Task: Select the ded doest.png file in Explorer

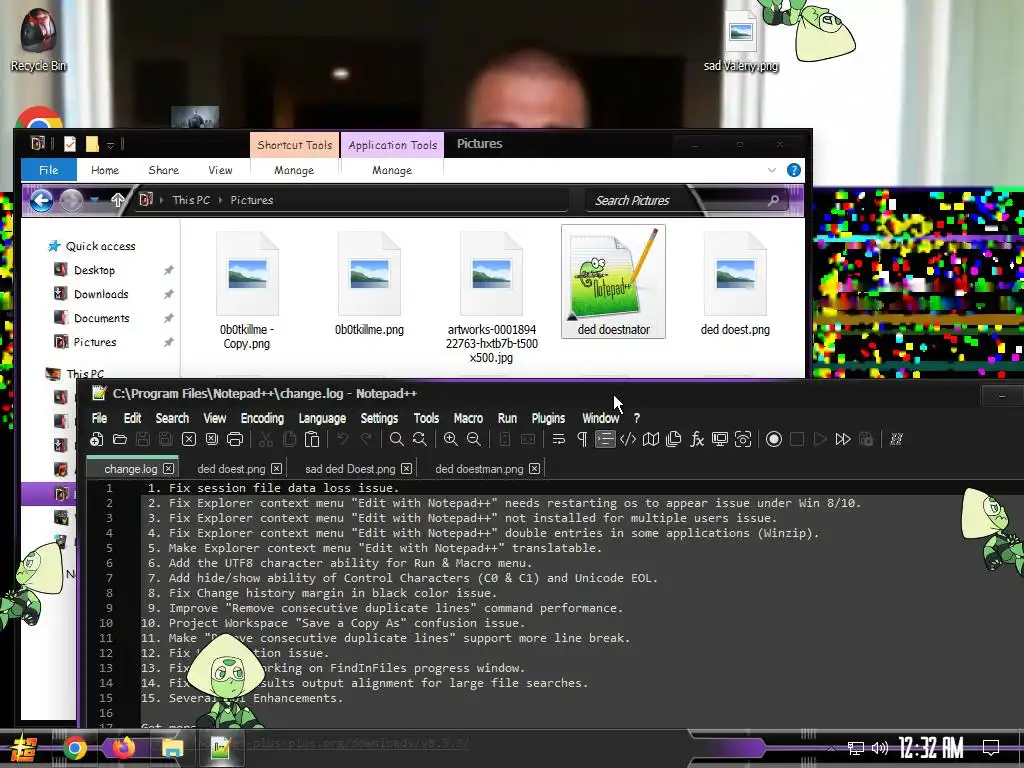Action: click(735, 285)
